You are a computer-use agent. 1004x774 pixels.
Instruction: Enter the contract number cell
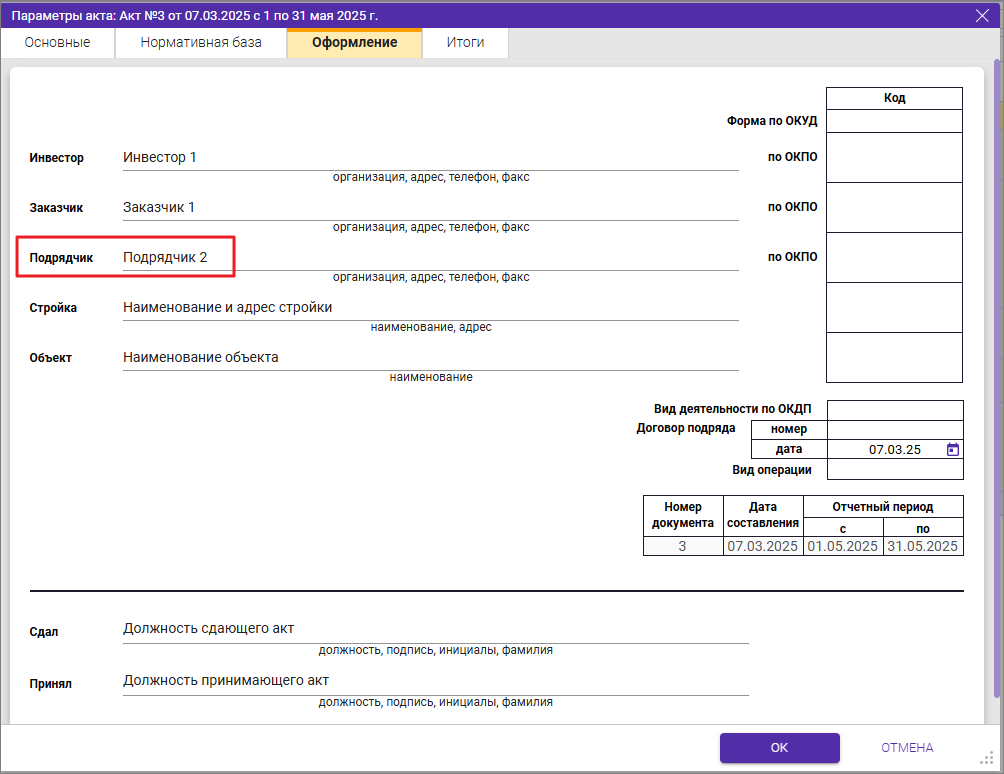[x=896, y=430]
